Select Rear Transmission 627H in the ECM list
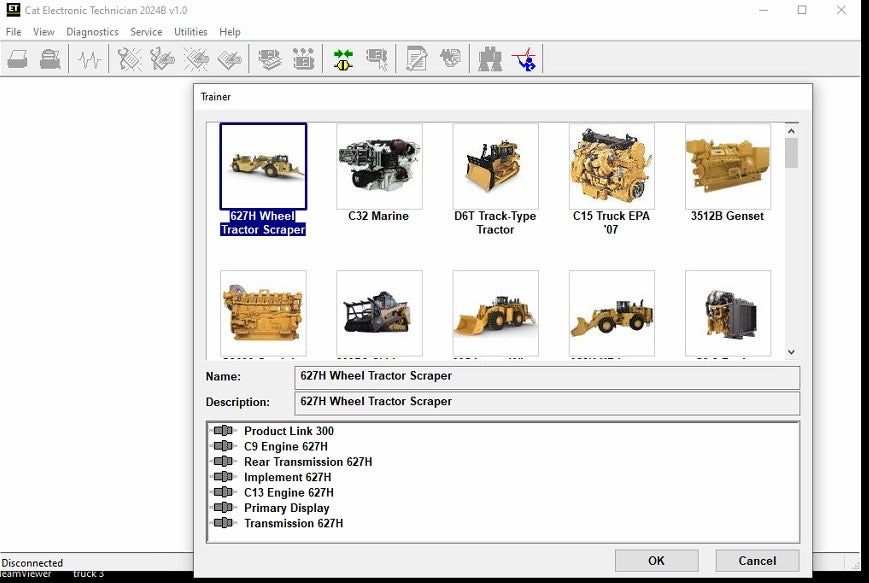869x583 pixels. (x=307, y=462)
